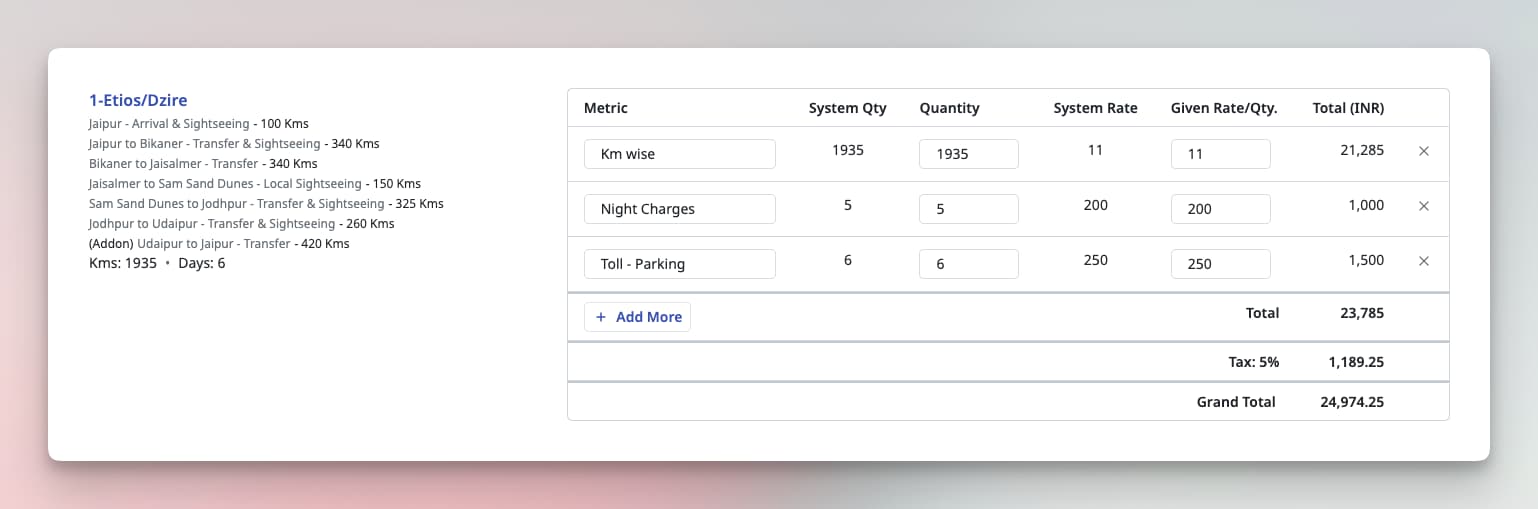This screenshot has width=1538, height=509.
Task: Click the Metric column header
Action: tap(606, 108)
